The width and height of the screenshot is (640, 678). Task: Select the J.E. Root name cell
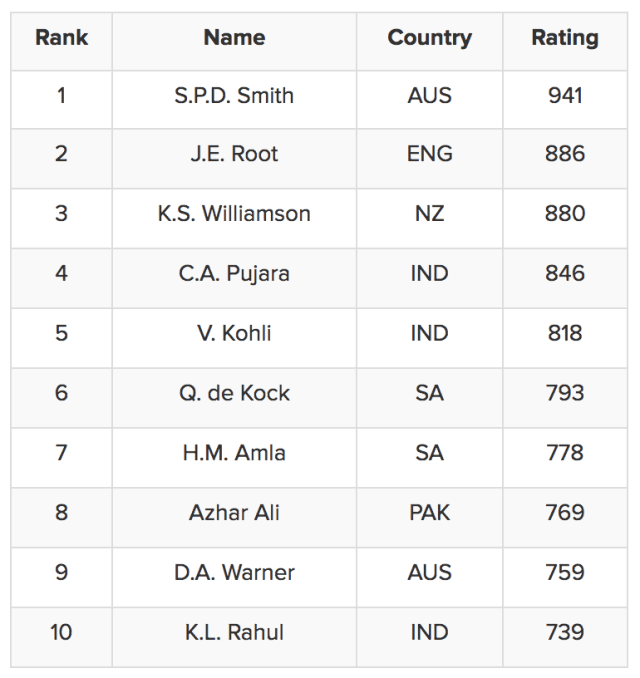tap(234, 155)
